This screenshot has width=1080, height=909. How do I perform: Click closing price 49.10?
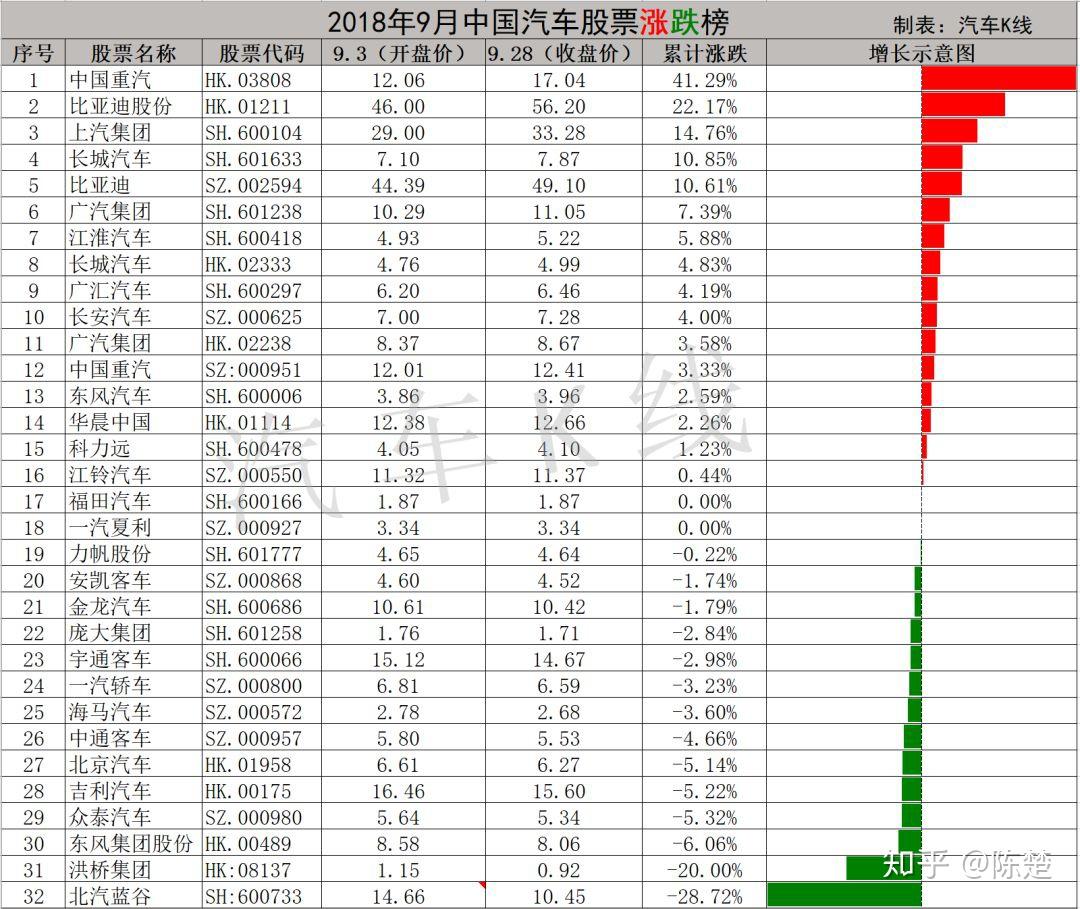pos(559,185)
